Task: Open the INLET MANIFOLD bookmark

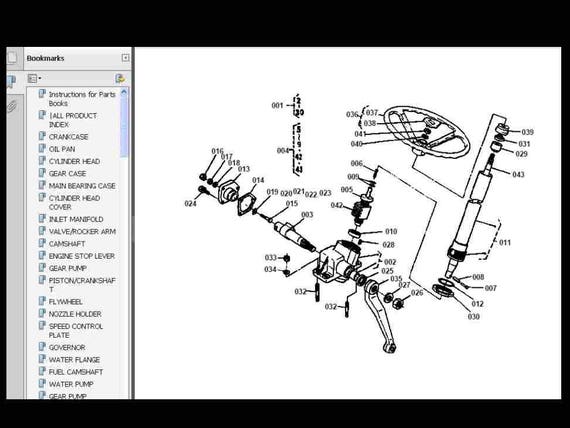Action: click(x=76, y=219)
